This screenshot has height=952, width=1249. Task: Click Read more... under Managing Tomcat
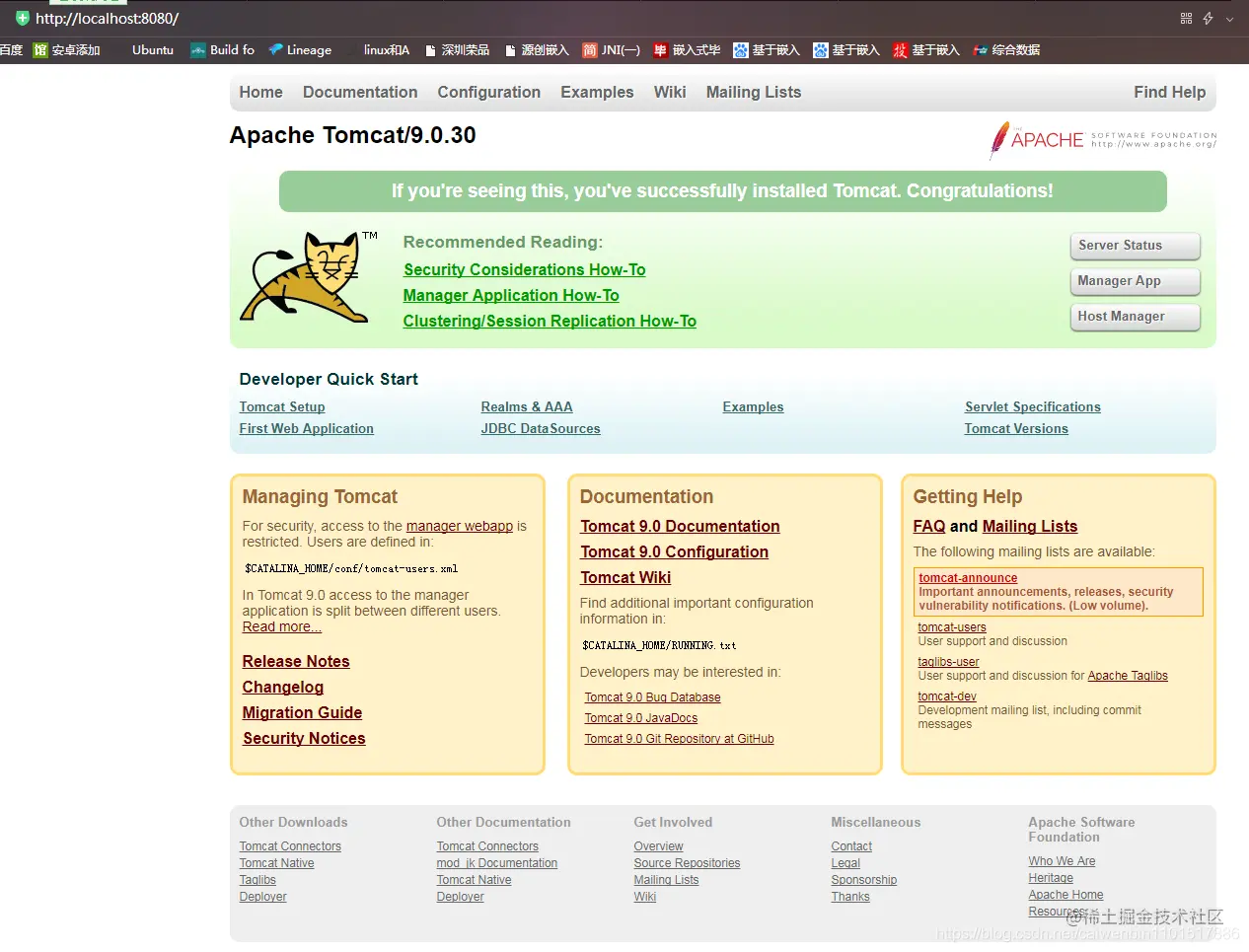(281, 626)
